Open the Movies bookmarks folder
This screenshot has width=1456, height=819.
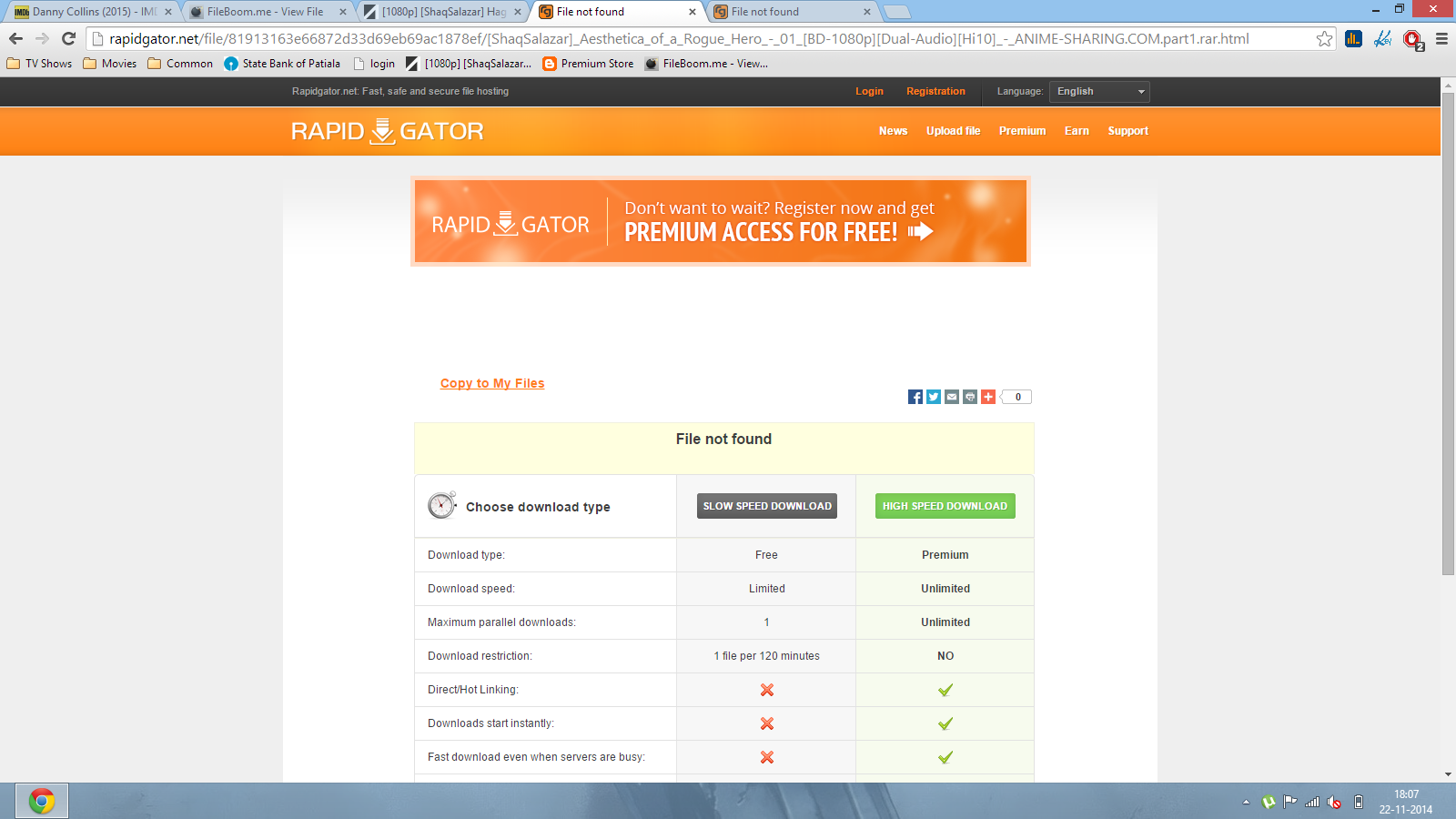click(109, 64)
